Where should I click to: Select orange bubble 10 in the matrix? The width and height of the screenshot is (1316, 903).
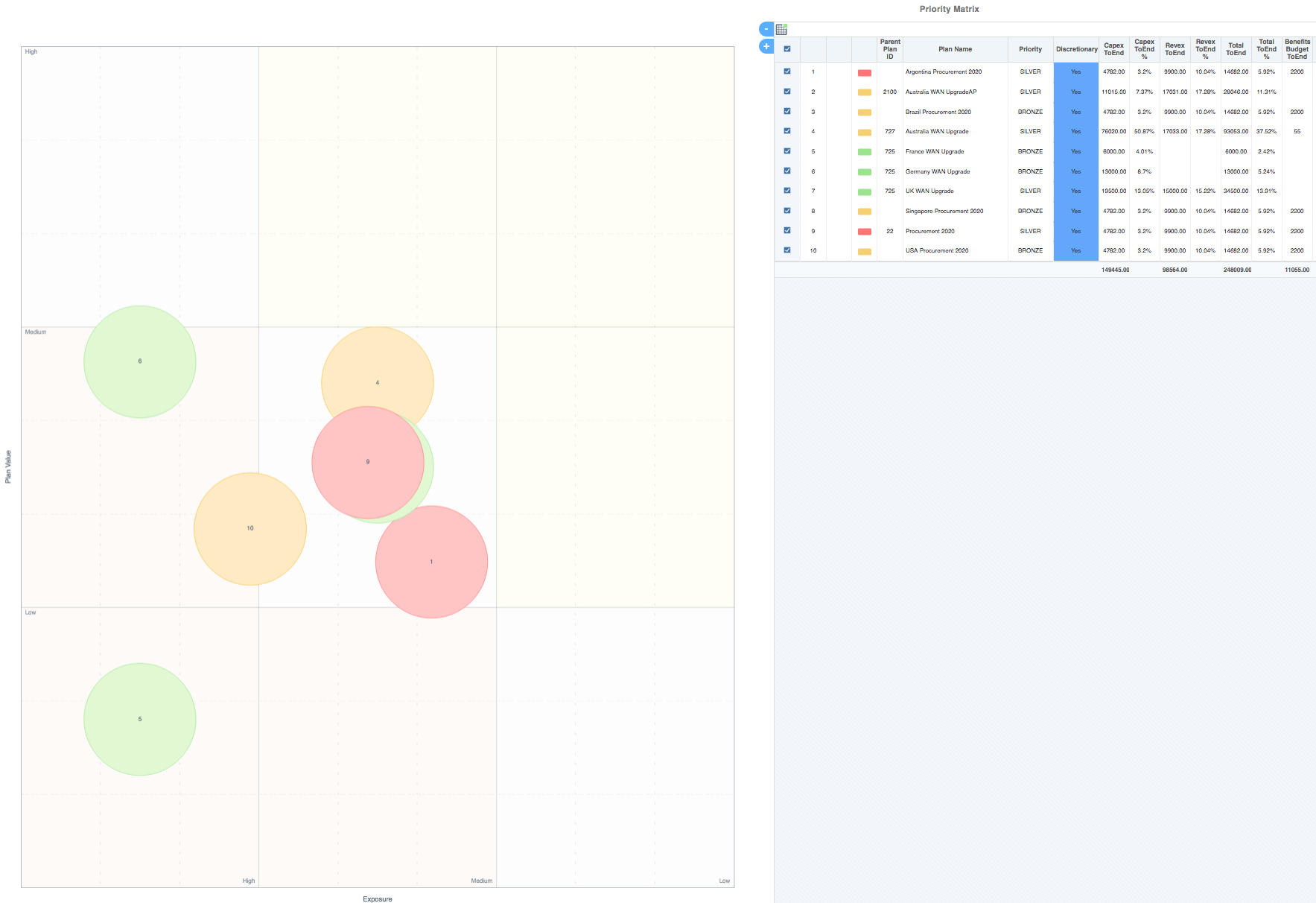click(x=250, y=529)
